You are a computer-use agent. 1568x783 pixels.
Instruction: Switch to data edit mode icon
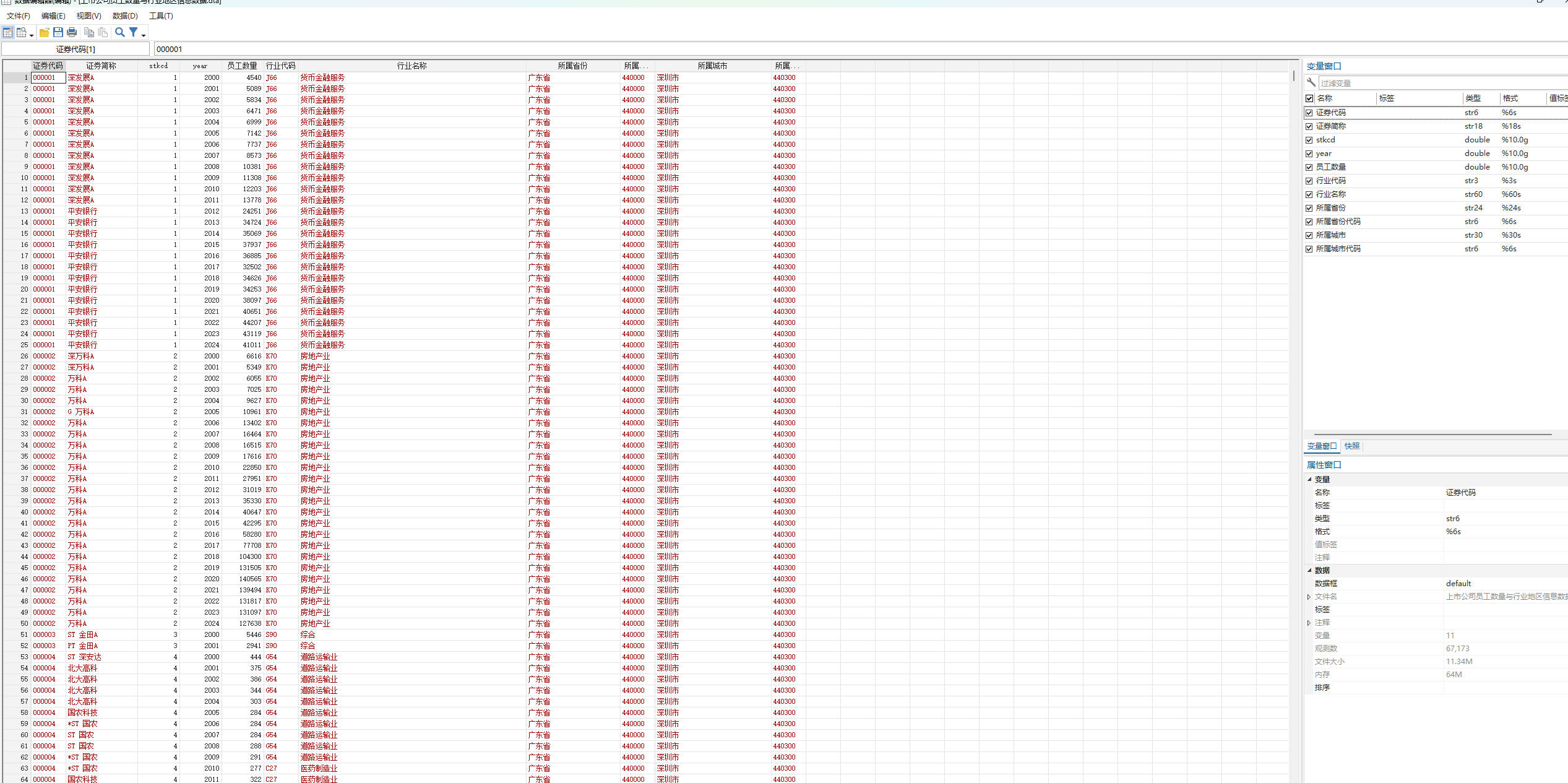pyautogui.click(x=8, y=32)
